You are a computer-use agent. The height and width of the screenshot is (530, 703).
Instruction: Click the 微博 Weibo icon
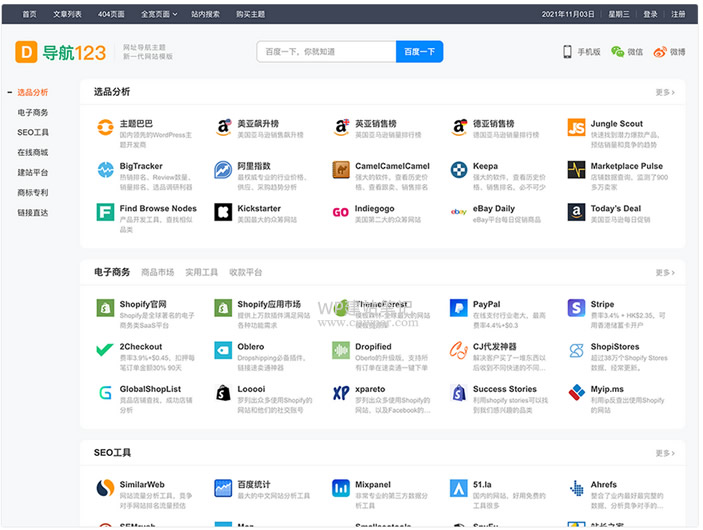click(660, 52)
